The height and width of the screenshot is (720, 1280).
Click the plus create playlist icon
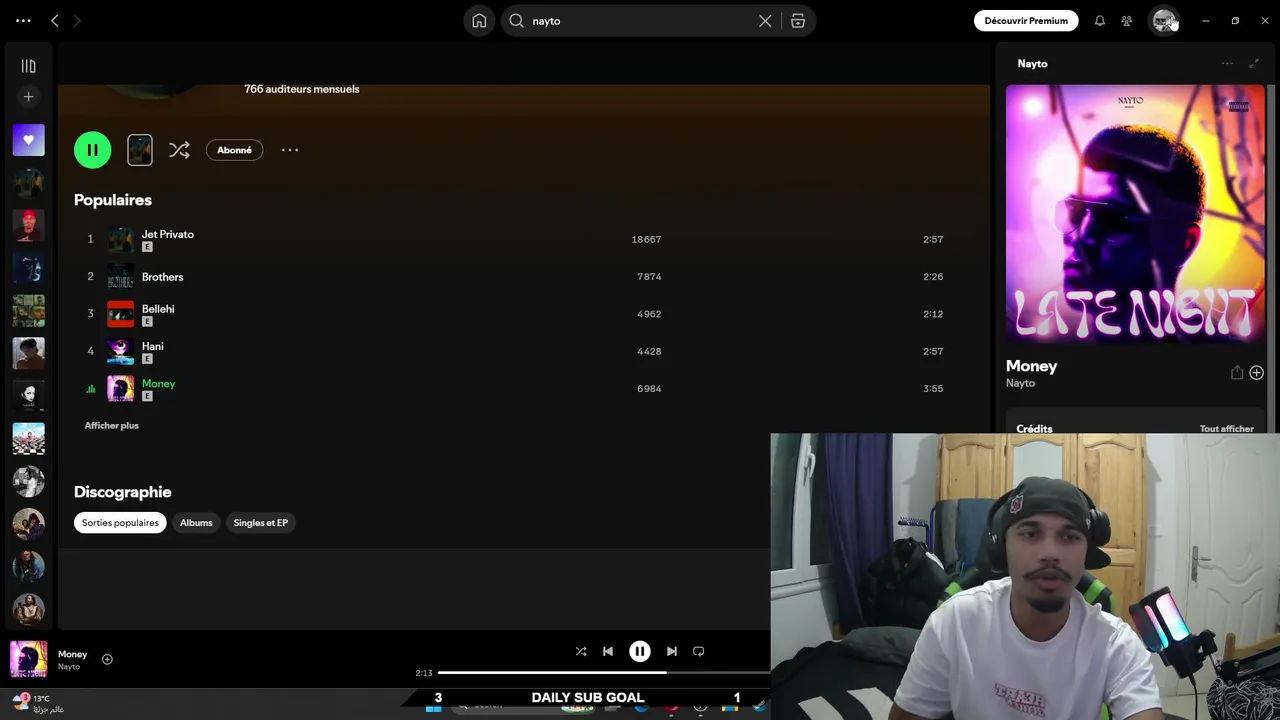(x=28, y=97)
